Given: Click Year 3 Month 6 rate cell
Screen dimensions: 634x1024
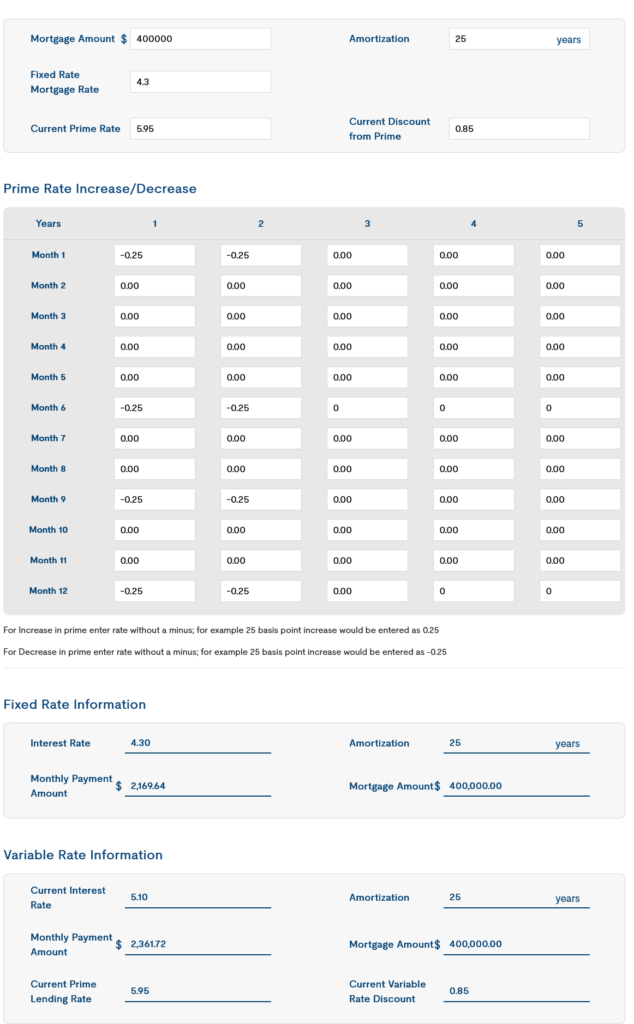Looking at the screenshot, I should pyautogui.click(x=367, y=408).
